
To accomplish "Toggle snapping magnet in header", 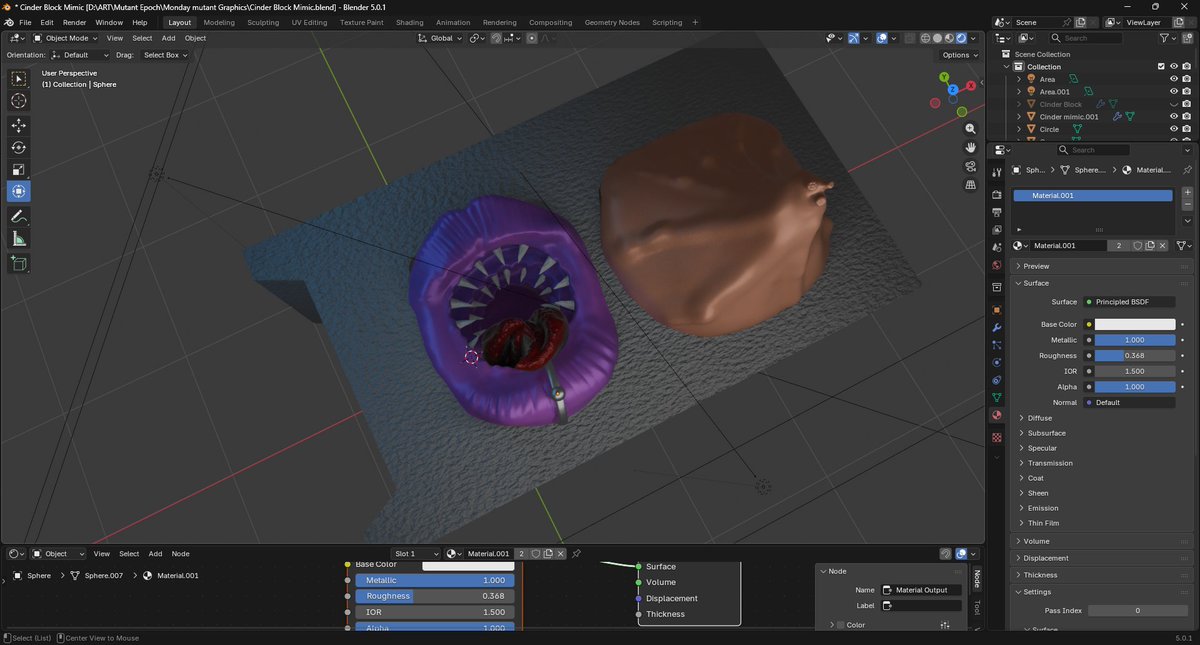I will [496, 38].
